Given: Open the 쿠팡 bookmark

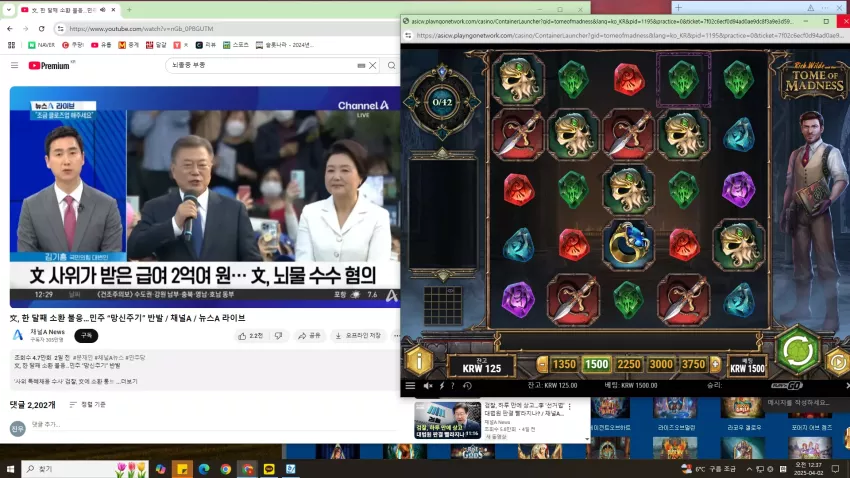Looking at the screenshot, I should tap(73, 45).
